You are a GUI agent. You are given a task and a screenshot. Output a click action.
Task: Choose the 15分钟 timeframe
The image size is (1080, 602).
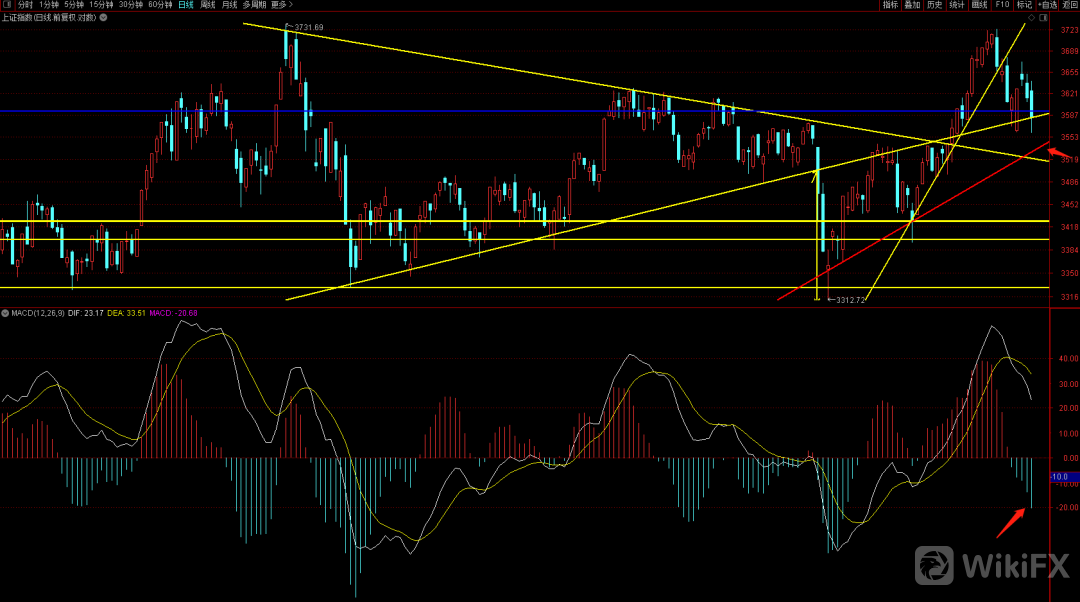coord(101,5)
